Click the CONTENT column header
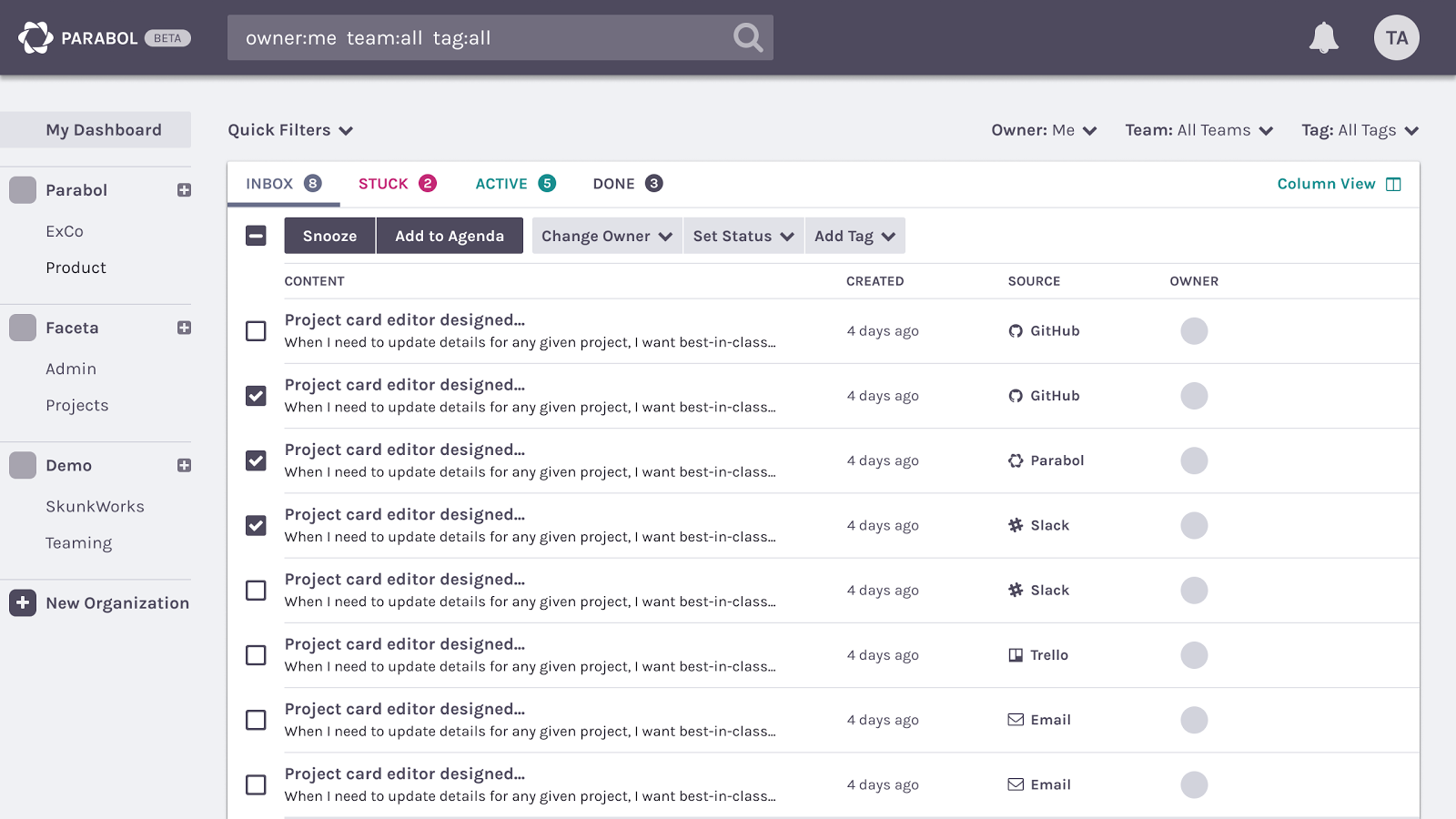This screenshot has height=819, width=1456. (x=314, y=281)
